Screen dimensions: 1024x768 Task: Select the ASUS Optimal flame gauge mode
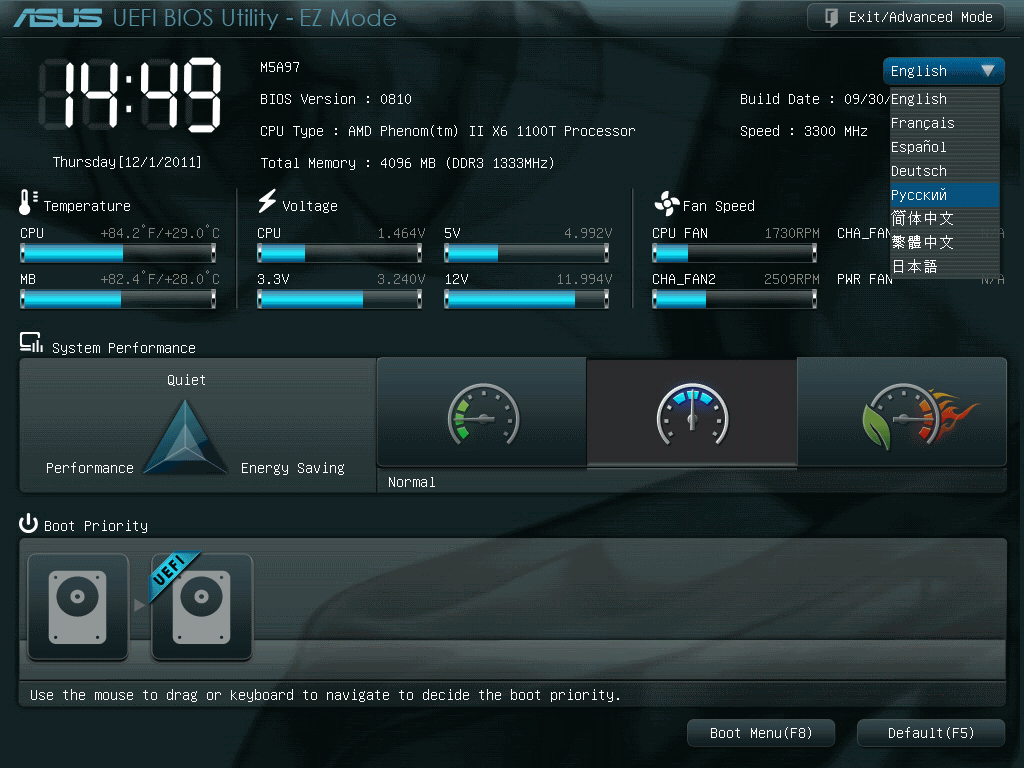click(902, 412)
